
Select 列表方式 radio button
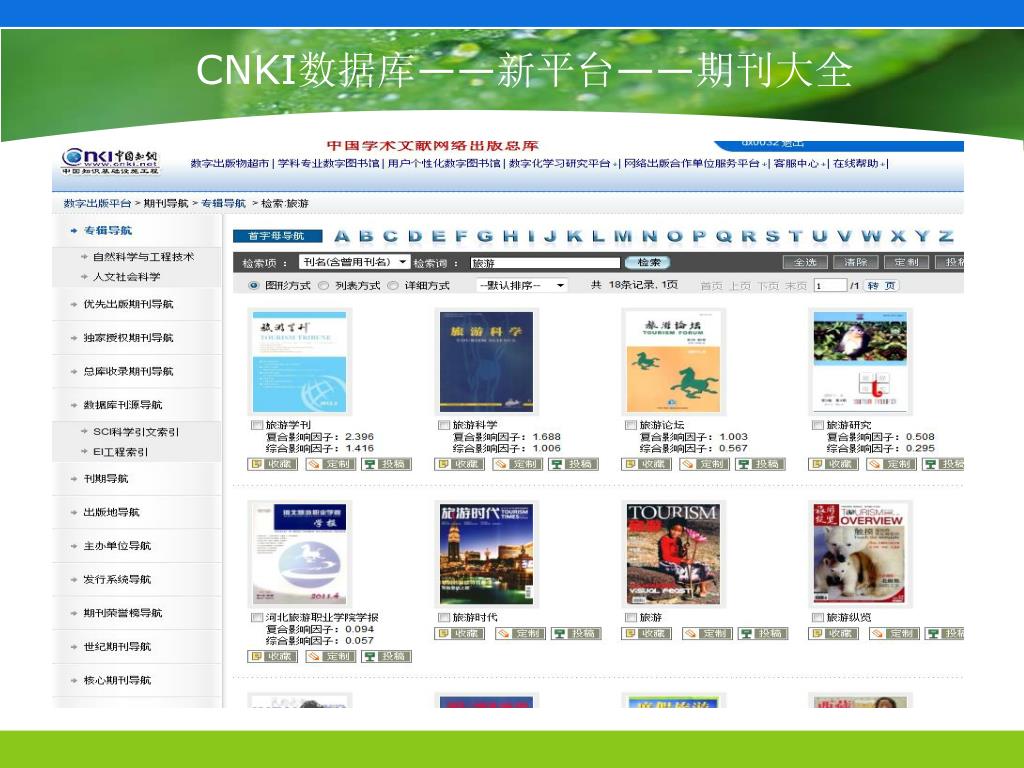pos(323,285)
